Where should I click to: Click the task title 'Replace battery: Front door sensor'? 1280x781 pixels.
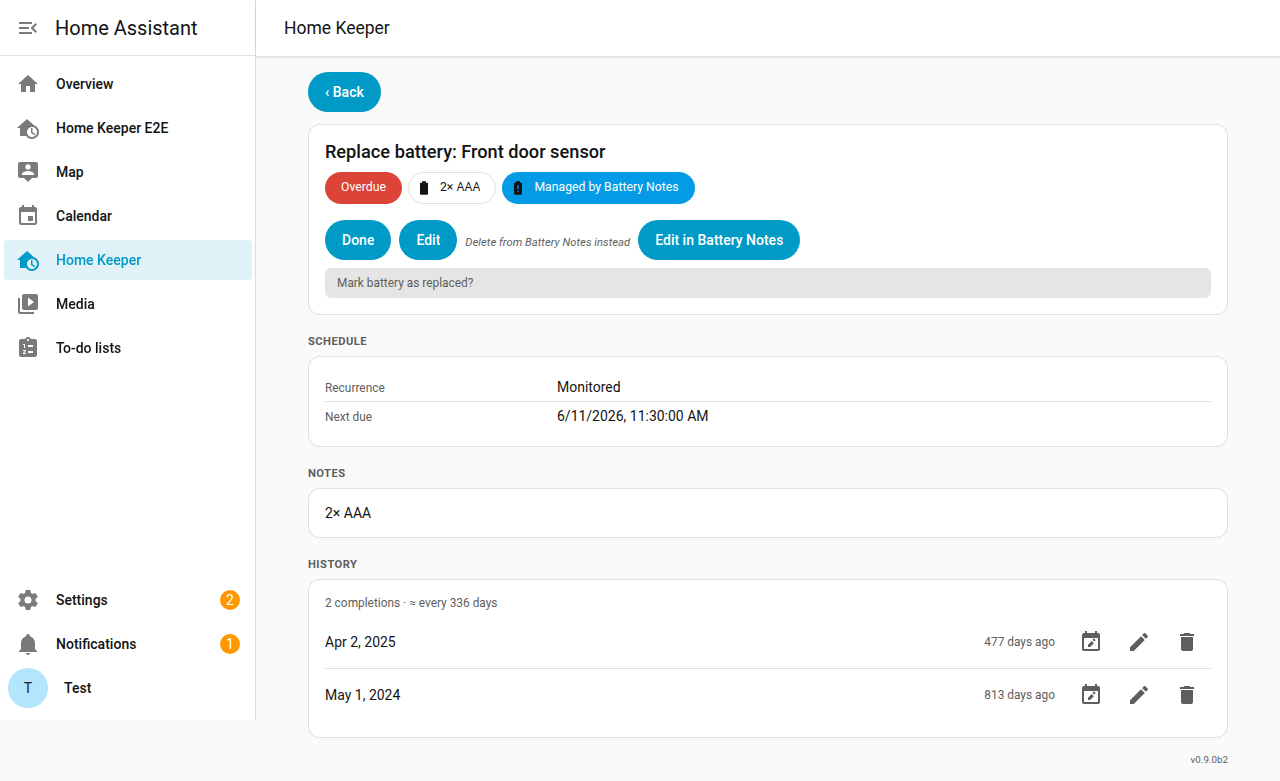click(465, 152)
